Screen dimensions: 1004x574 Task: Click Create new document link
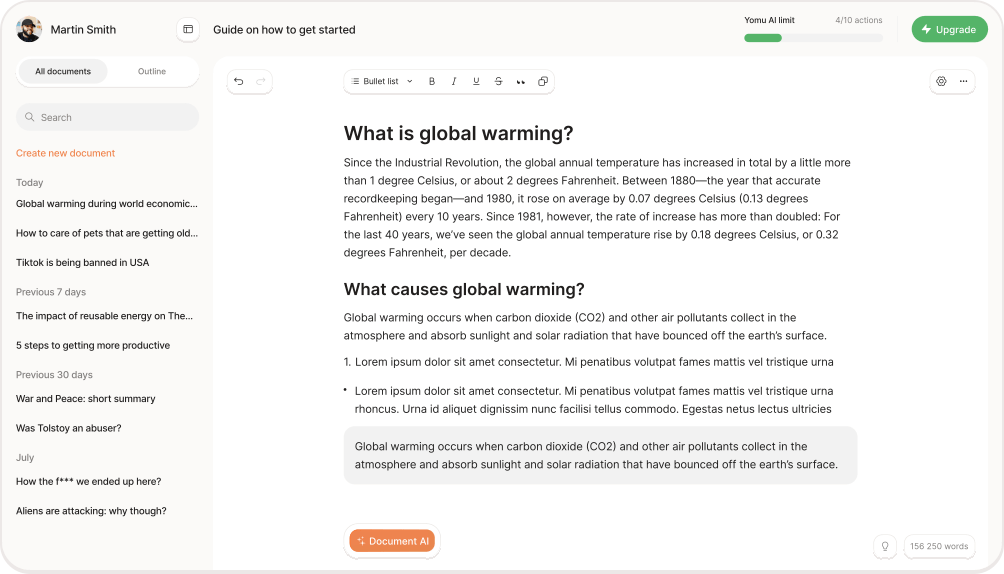tap(65, 153)
